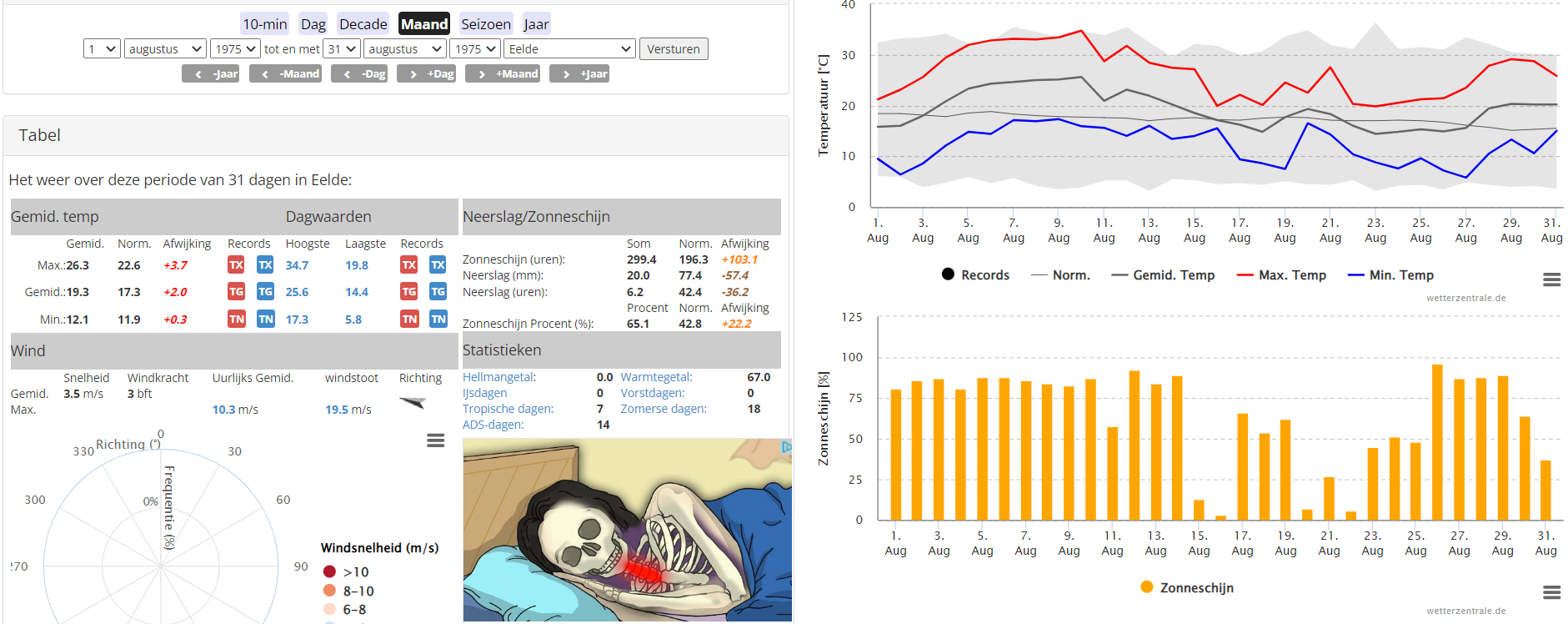Open blue TX record icon in Gemid. temp Records
Viewport: 1568px width, 624px height.
265,265
